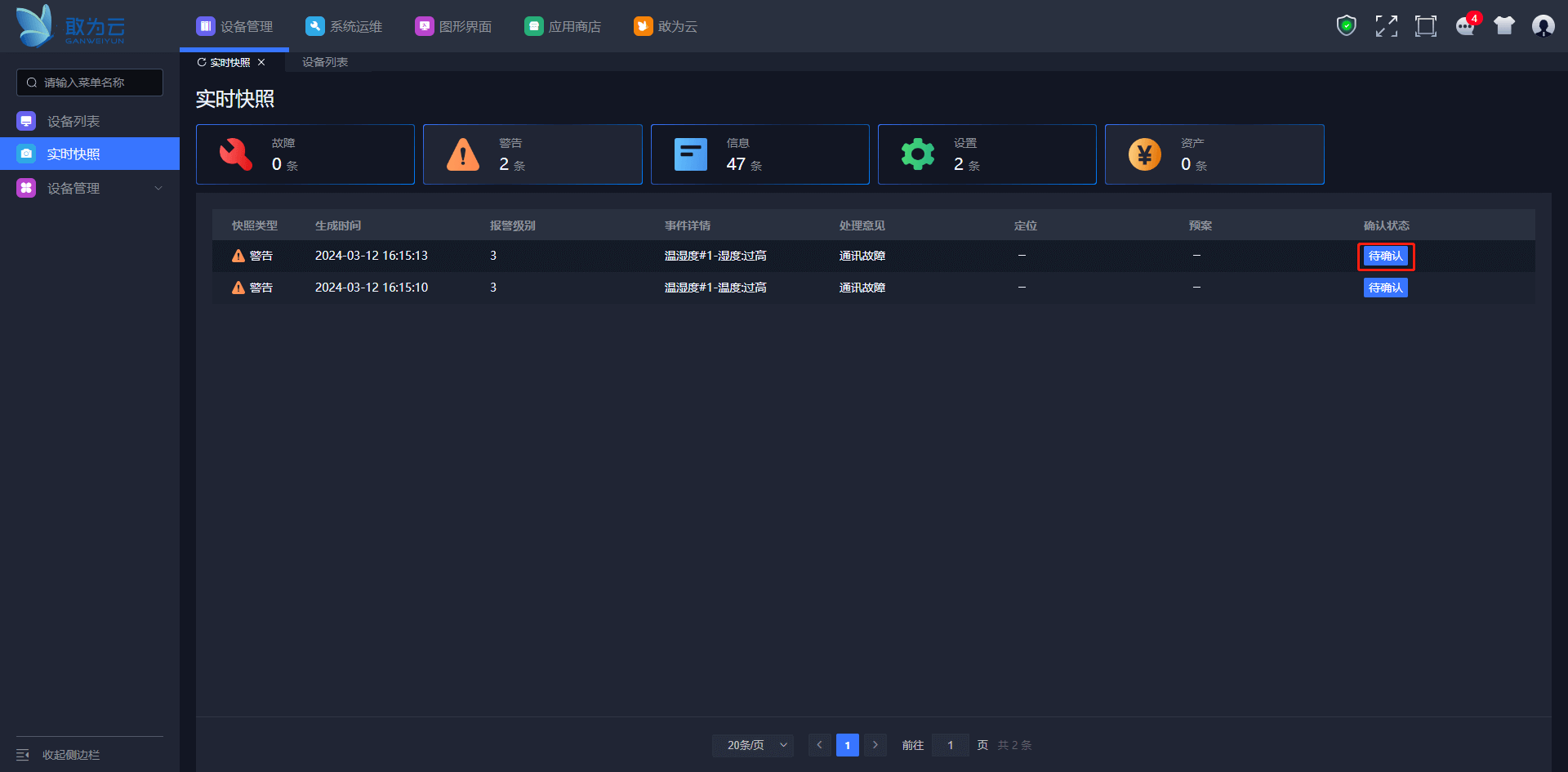
Task: Enter fullscreen using the expand arrows icon
Action: [x=1386, y=26]
